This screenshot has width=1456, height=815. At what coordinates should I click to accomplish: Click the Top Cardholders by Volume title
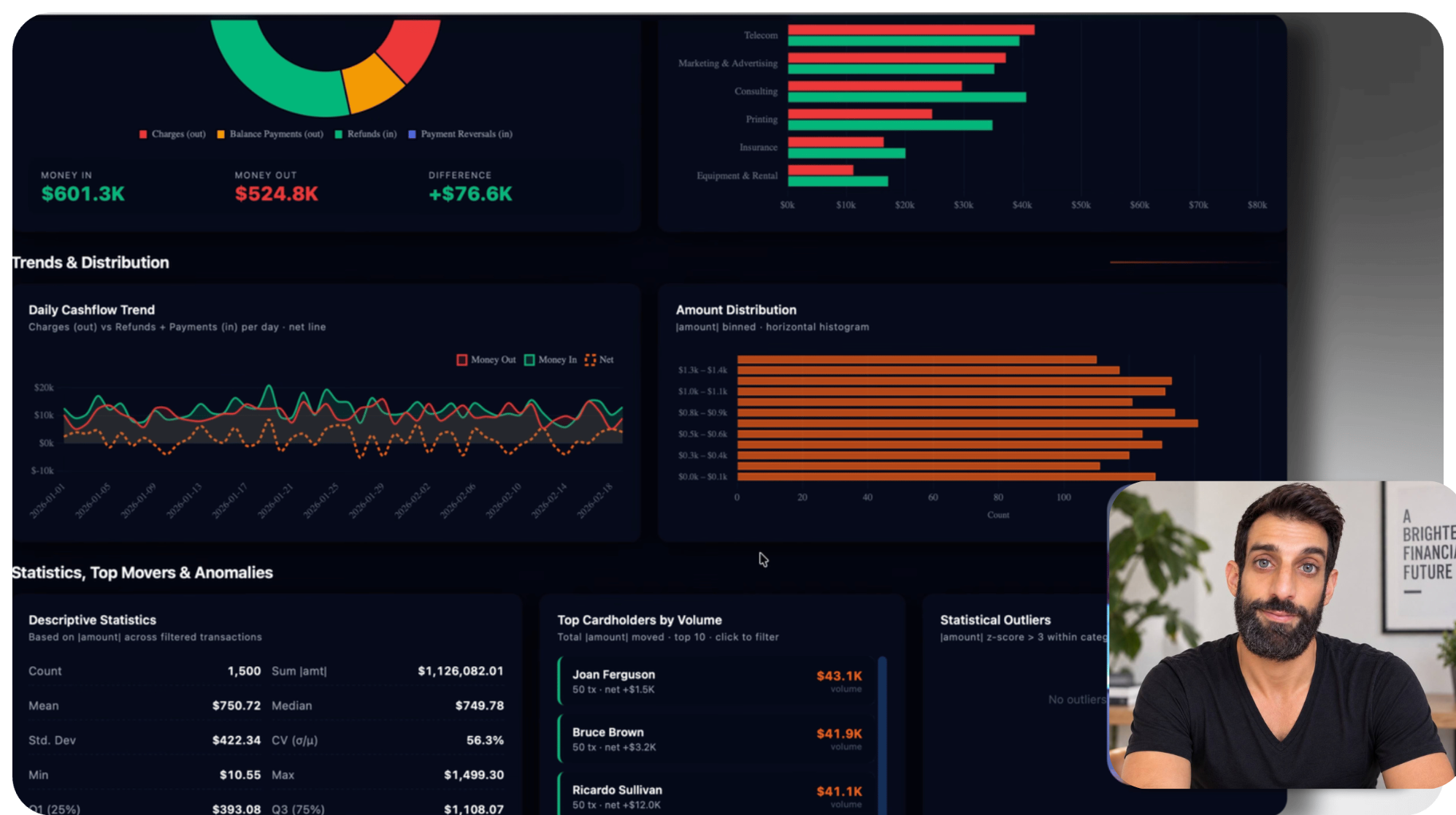(x=640, y=620)
